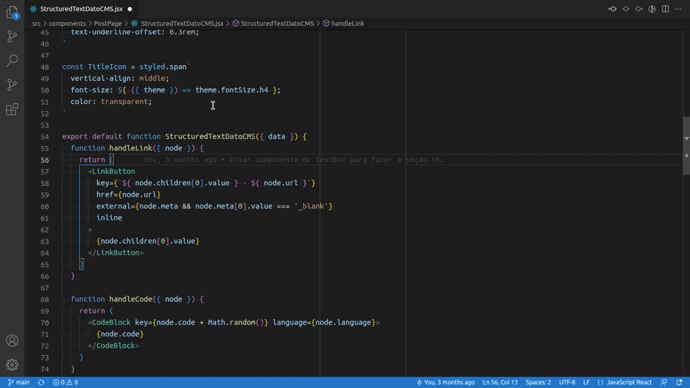Click the LF end-of-line selector
The height and width of the screenshot is (388, 690).
(586, 382)
